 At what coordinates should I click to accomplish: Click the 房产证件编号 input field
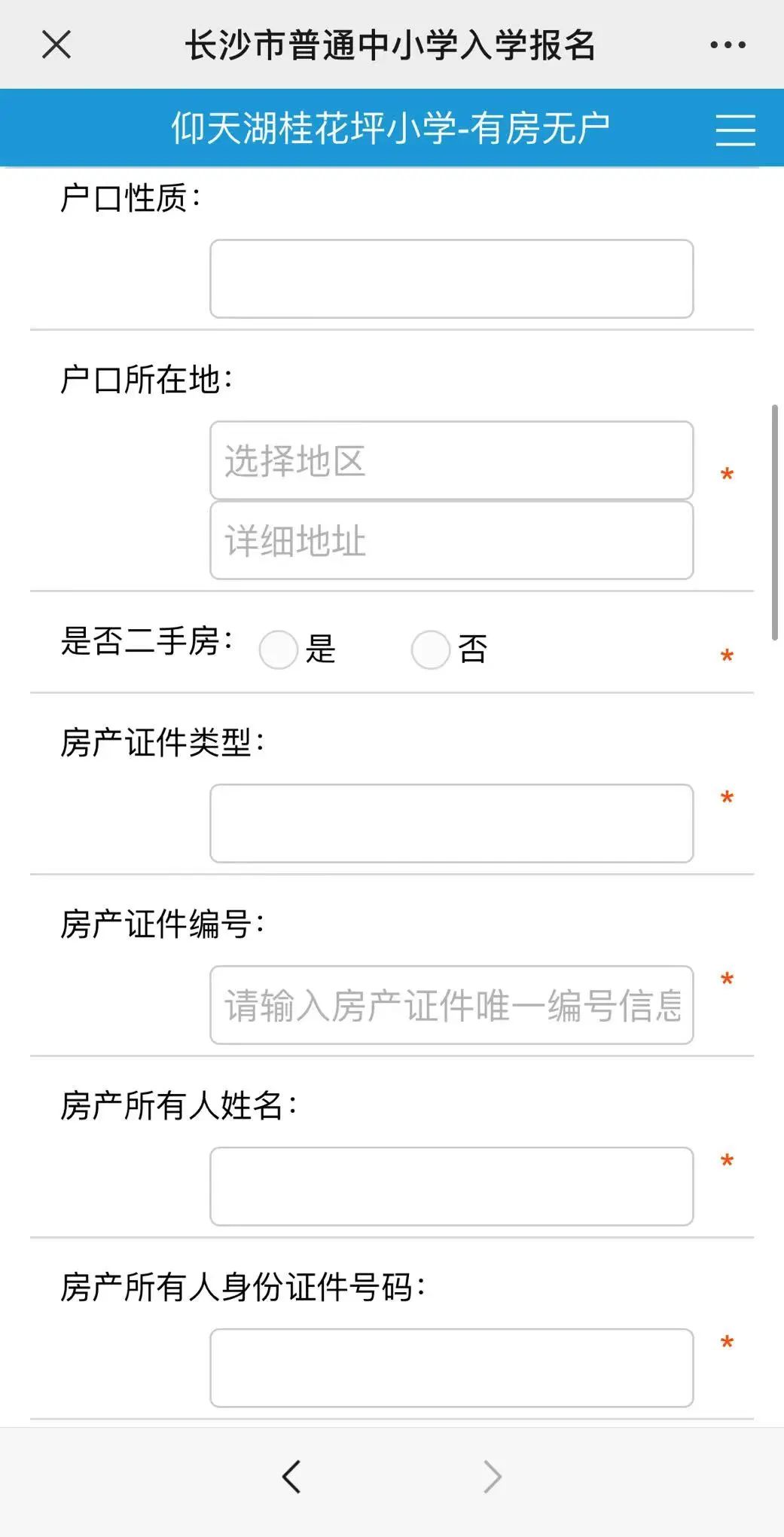(451, 1005)
